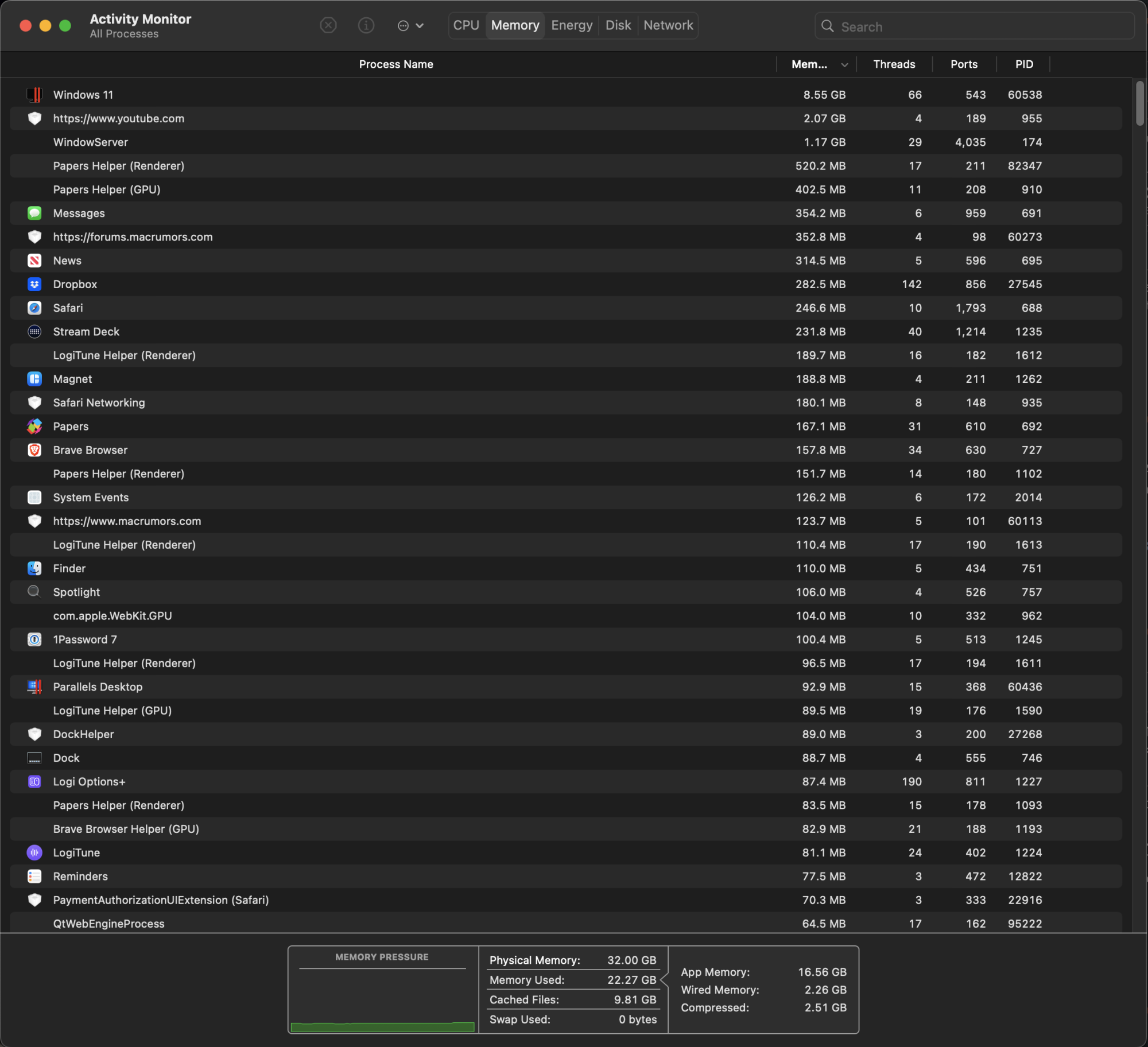Click the 8.55 GB memory value
1148x1047 pixels.
[824, 95]
